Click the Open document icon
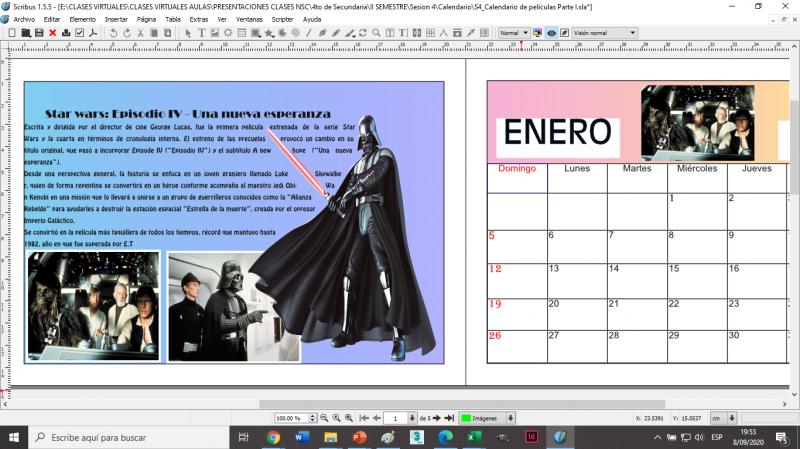The width and height of the screenshot is (800, 449). coord(26,33)
